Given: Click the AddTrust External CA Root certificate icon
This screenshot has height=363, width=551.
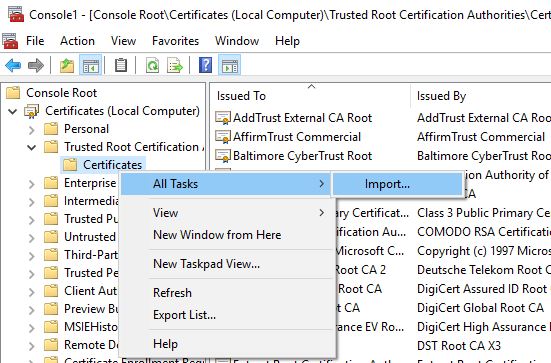Looking at the screenshot, I should coord(223,118).
